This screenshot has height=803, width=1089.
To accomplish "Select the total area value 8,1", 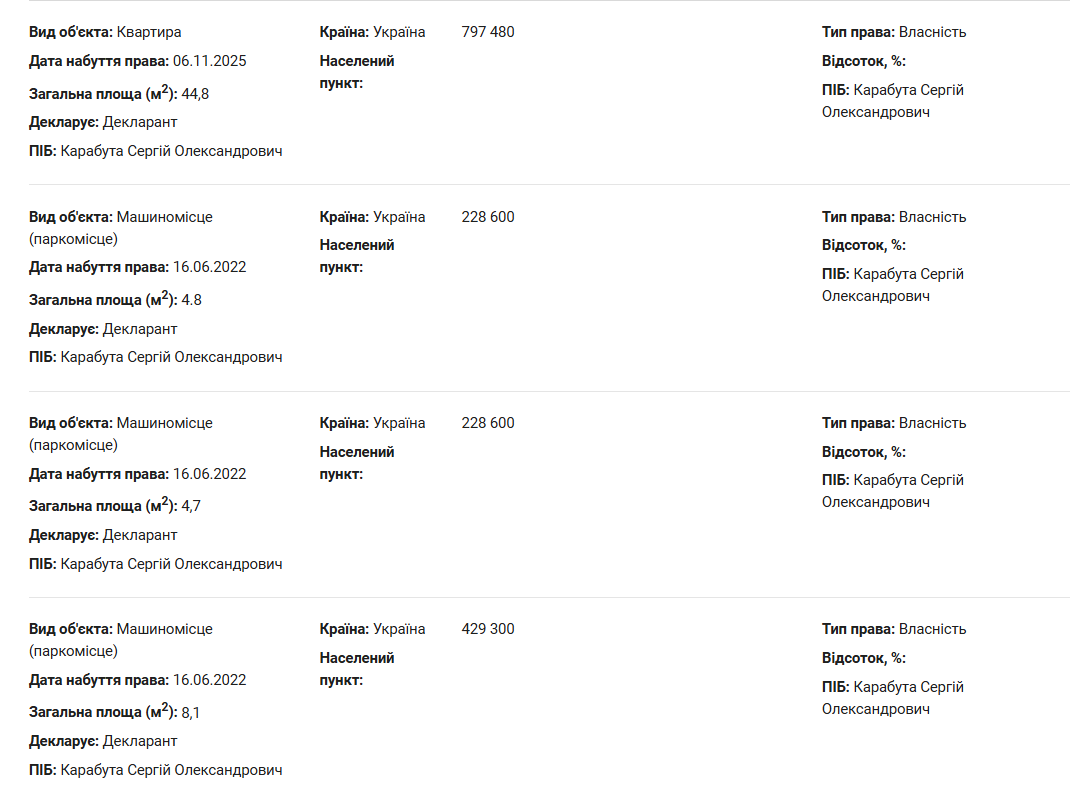I will click(x=191, y=712).
